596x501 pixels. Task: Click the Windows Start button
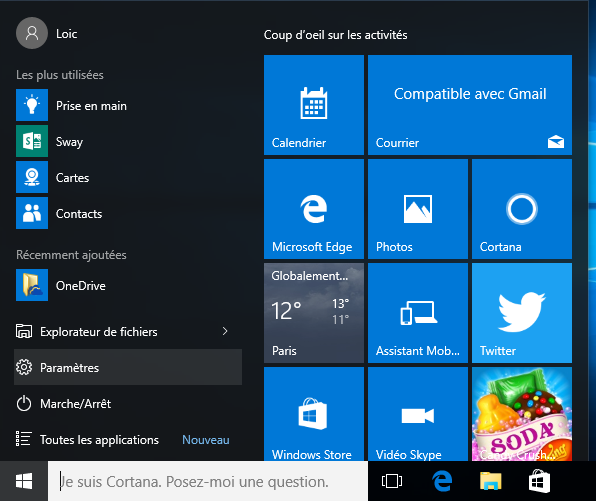tap(24, 481)
